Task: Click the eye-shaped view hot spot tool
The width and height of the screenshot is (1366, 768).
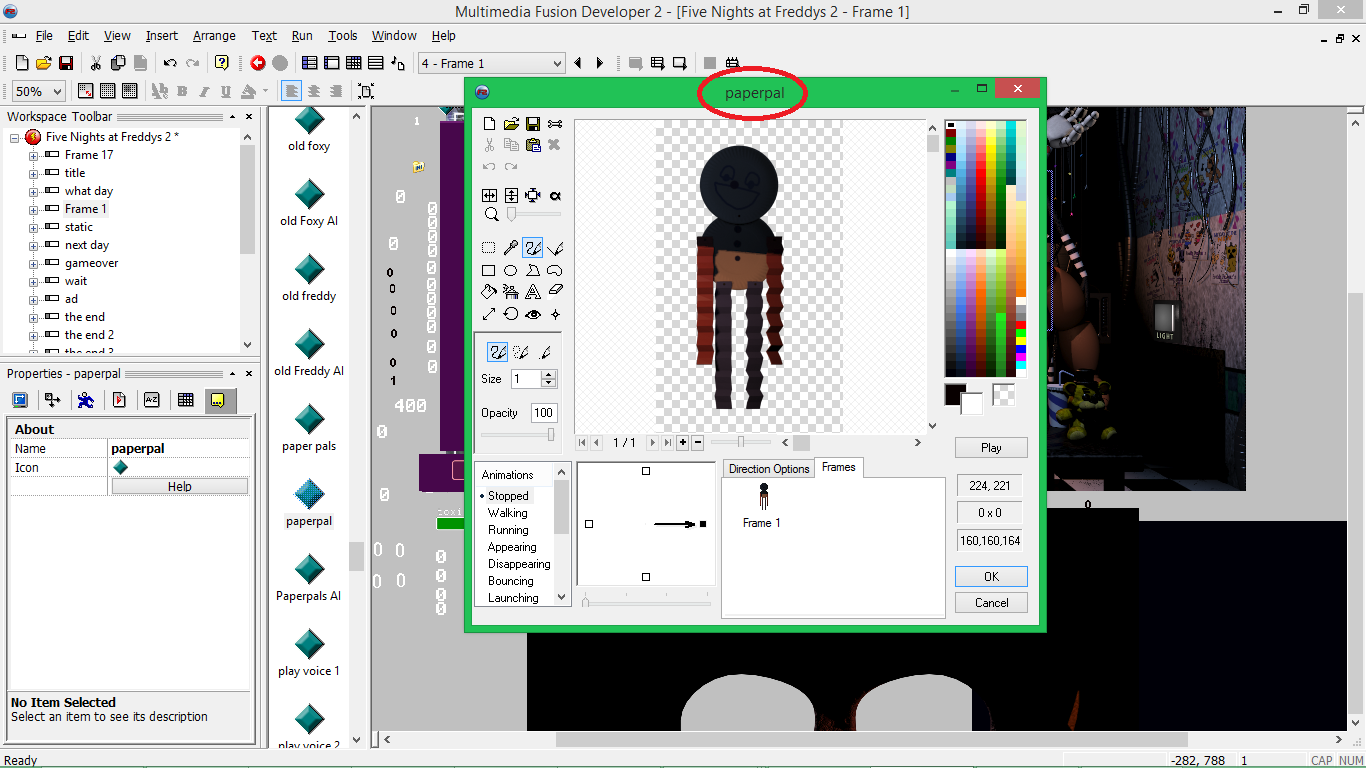Action: pos(533,314)
